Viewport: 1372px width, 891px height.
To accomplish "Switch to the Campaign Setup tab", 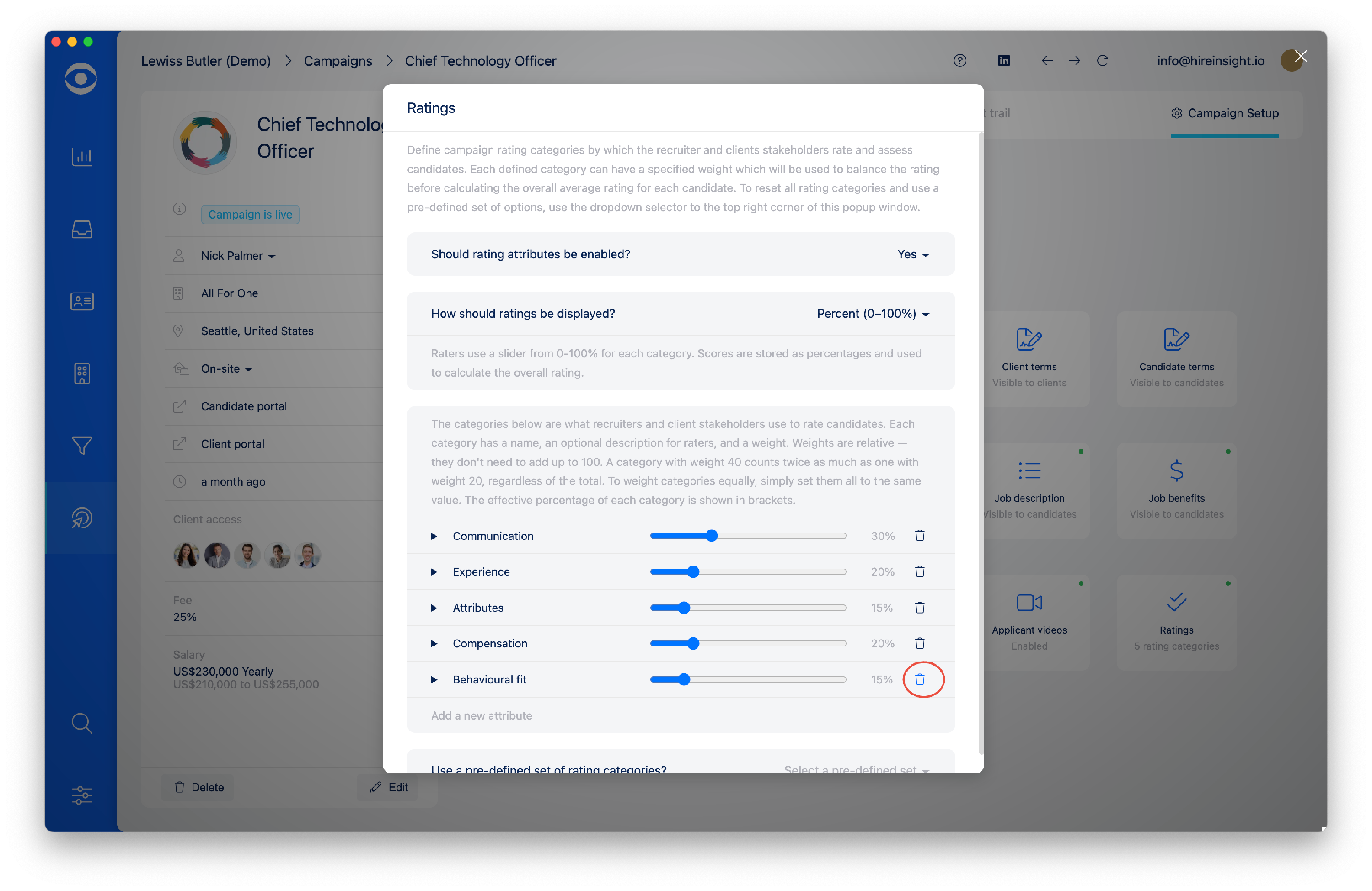I will click(1224, 113).
